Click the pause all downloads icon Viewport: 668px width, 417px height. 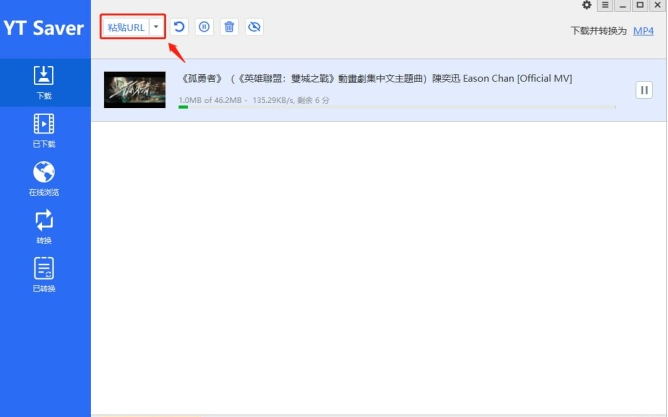204,27
